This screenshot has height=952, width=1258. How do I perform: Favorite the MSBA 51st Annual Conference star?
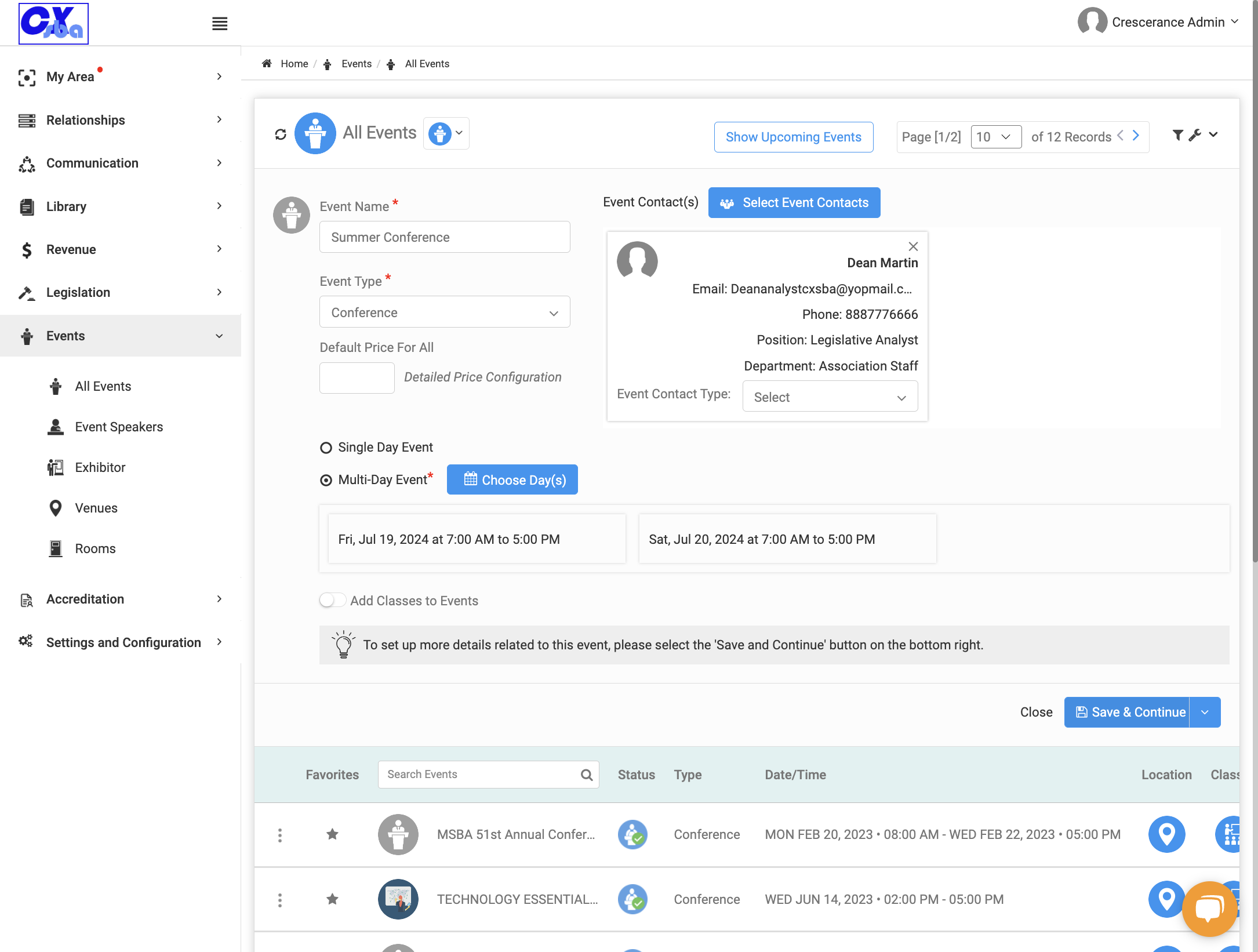332,834
